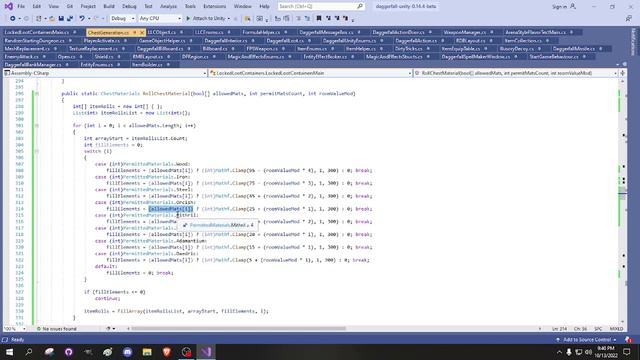Collapse the for loop outlining toggle
The image size is (640, 360).
[37, 126]
